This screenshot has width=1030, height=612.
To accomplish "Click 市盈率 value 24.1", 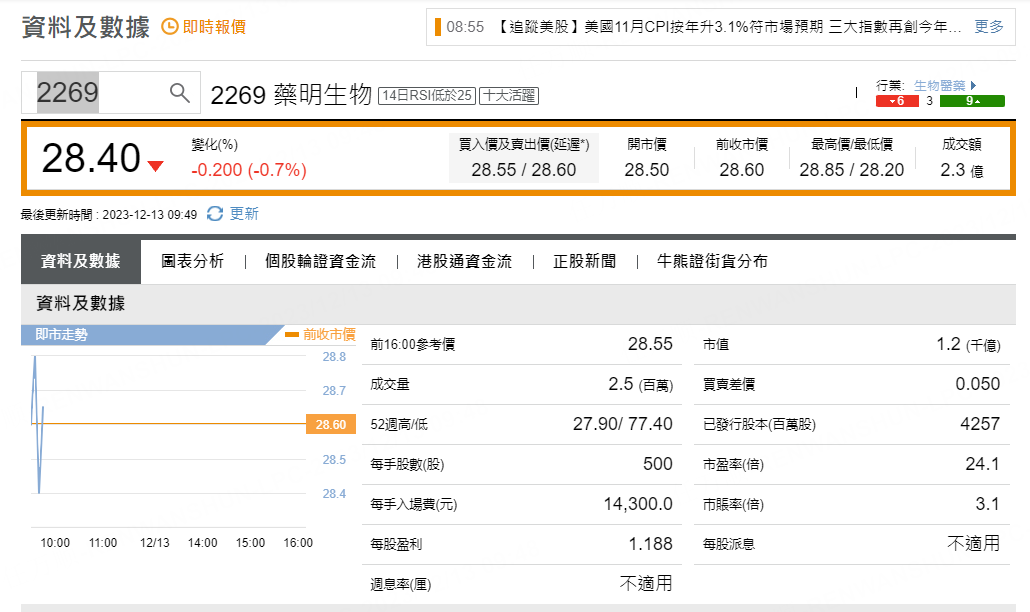I will 982,464.
